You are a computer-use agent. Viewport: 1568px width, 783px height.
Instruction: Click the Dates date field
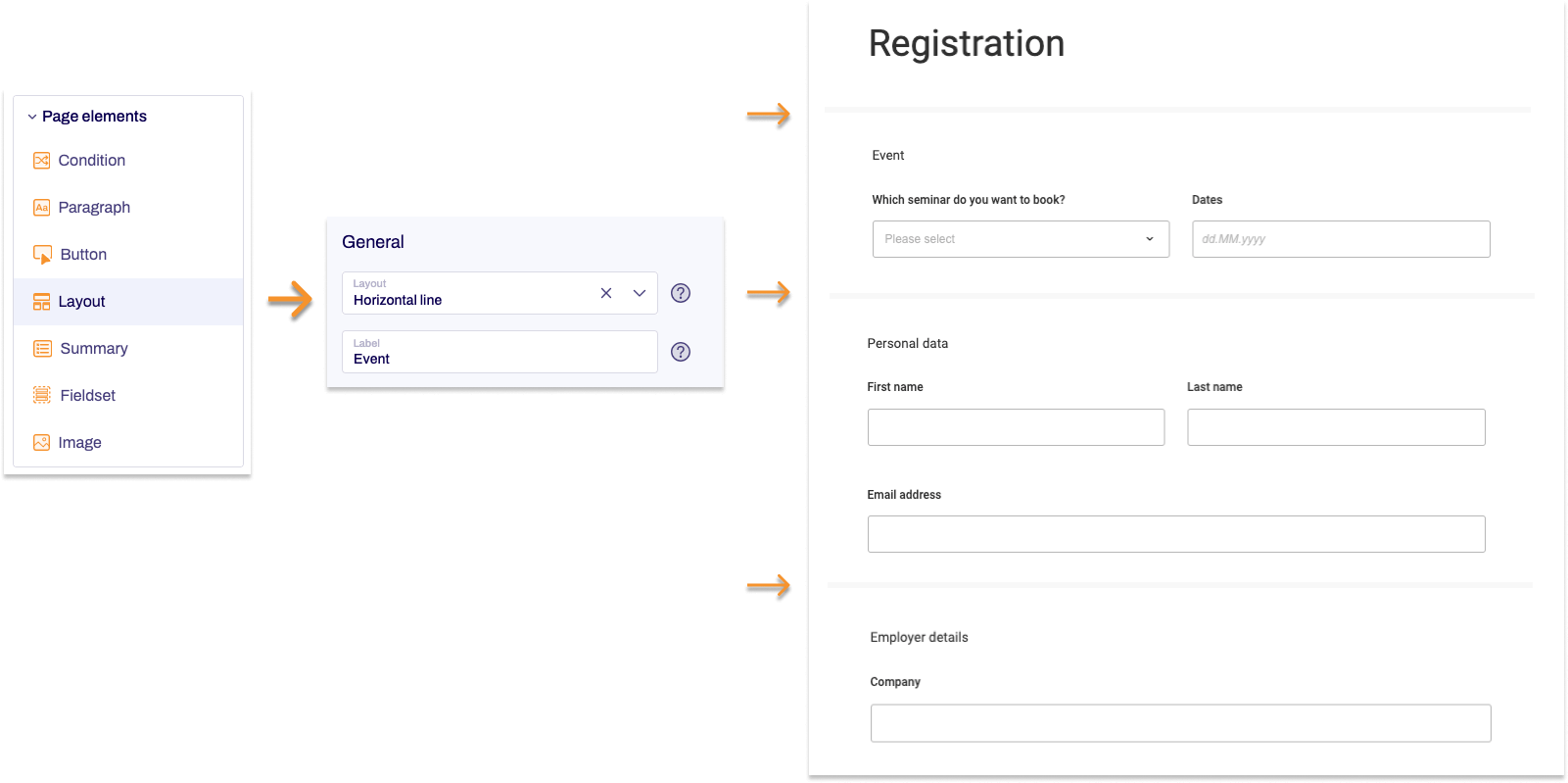[1340, 239]
